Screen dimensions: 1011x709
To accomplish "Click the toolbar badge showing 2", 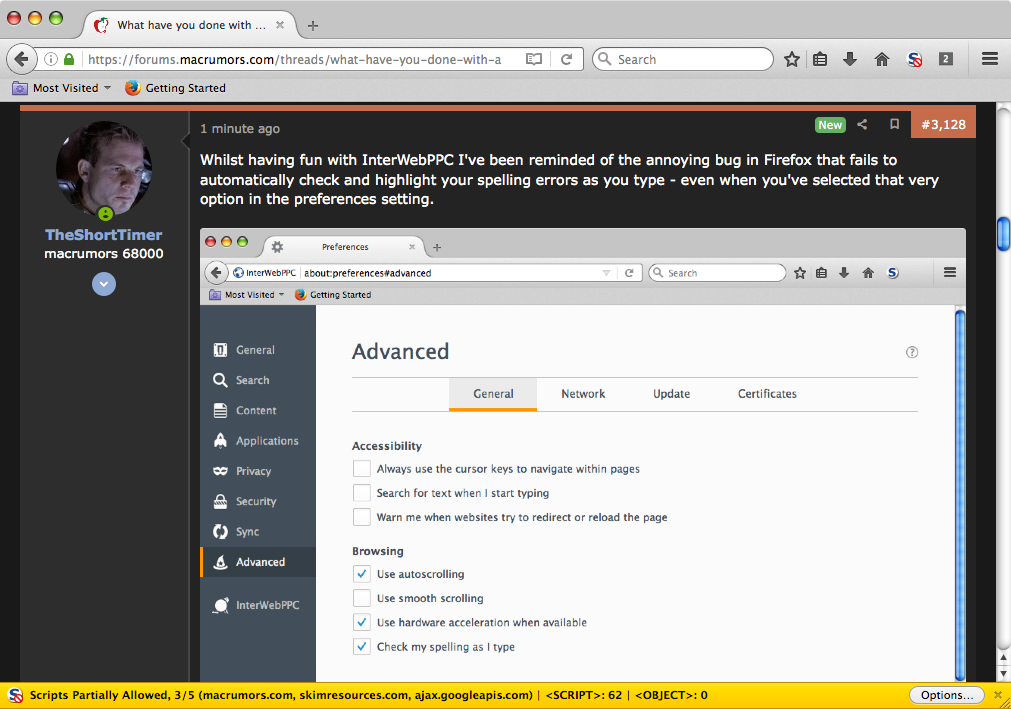I will (946, 59).
